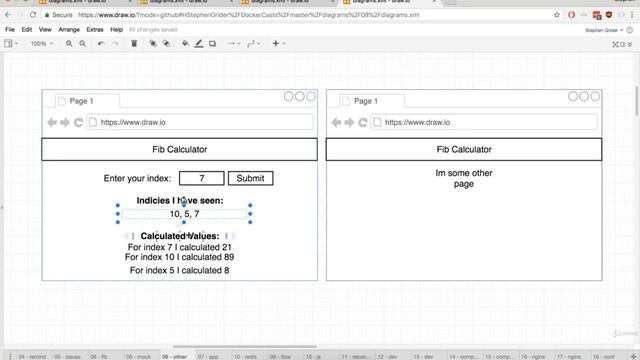This screenshot has height=360, width=640.
Task: Click the horizontal canvas scrollbar
Action: tap(244, 347)
